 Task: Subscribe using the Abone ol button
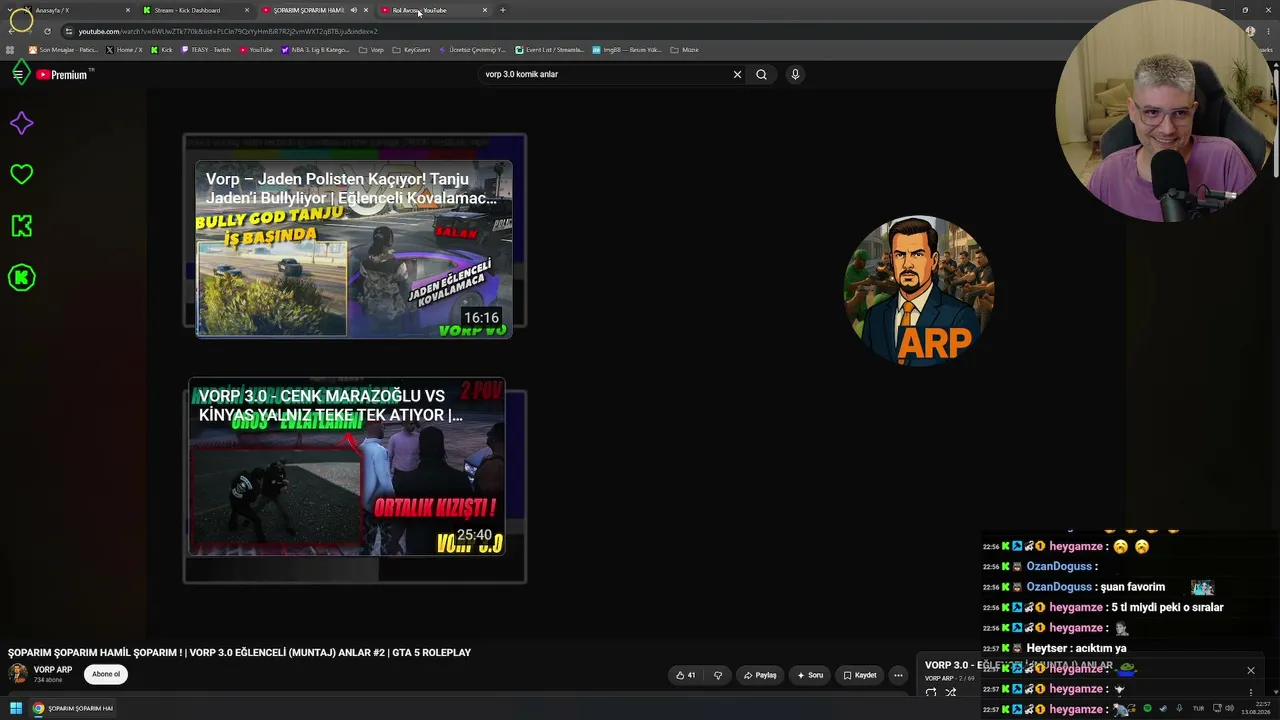point(106,674)
